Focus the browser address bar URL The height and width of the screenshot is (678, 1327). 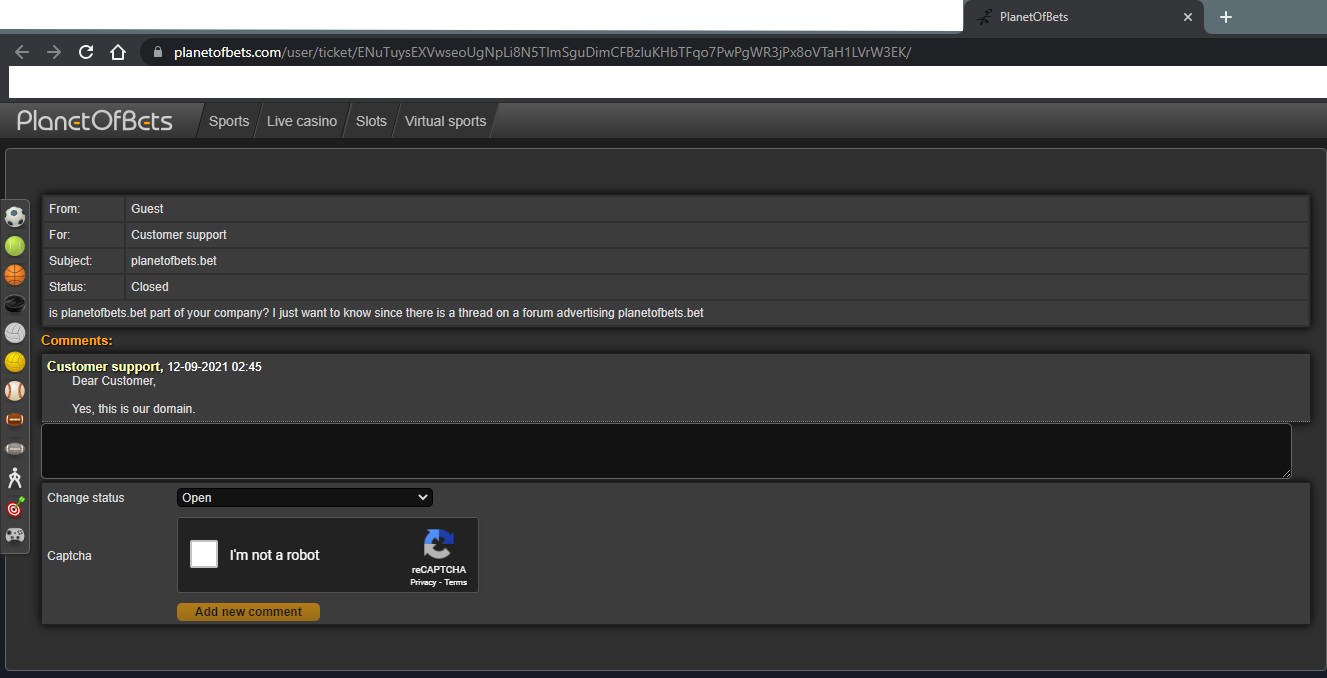pyautogui.click(x=542, y=52)
